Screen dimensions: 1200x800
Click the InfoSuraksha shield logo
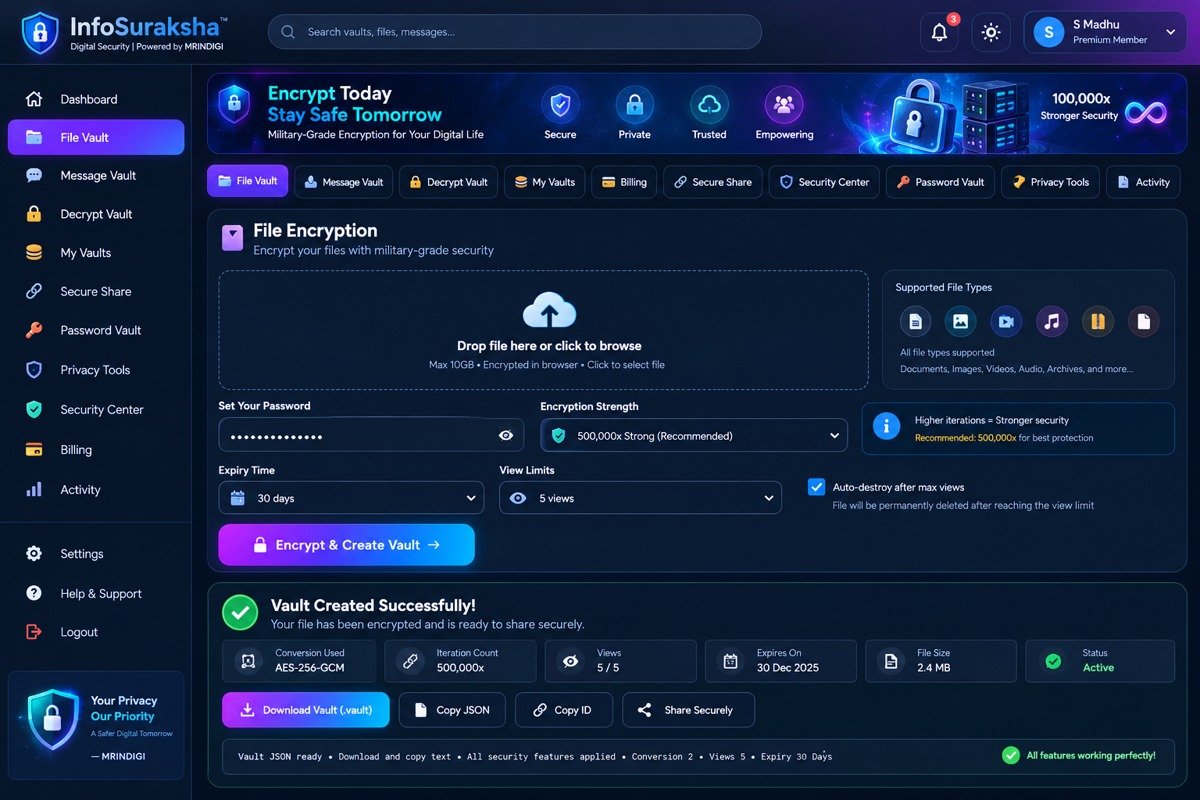[x=39, y=32]
